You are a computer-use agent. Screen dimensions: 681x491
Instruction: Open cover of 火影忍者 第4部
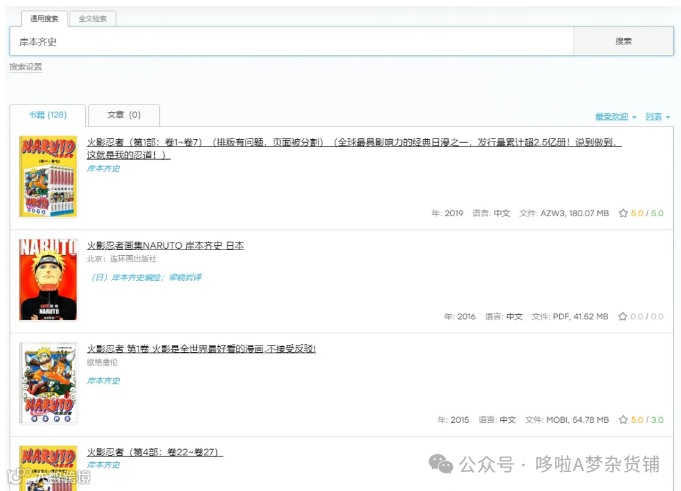click(x=48, y=468)
